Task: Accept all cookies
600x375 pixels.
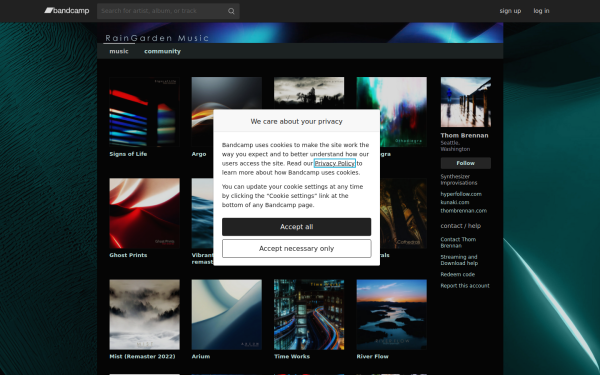Action: (297, 227)
